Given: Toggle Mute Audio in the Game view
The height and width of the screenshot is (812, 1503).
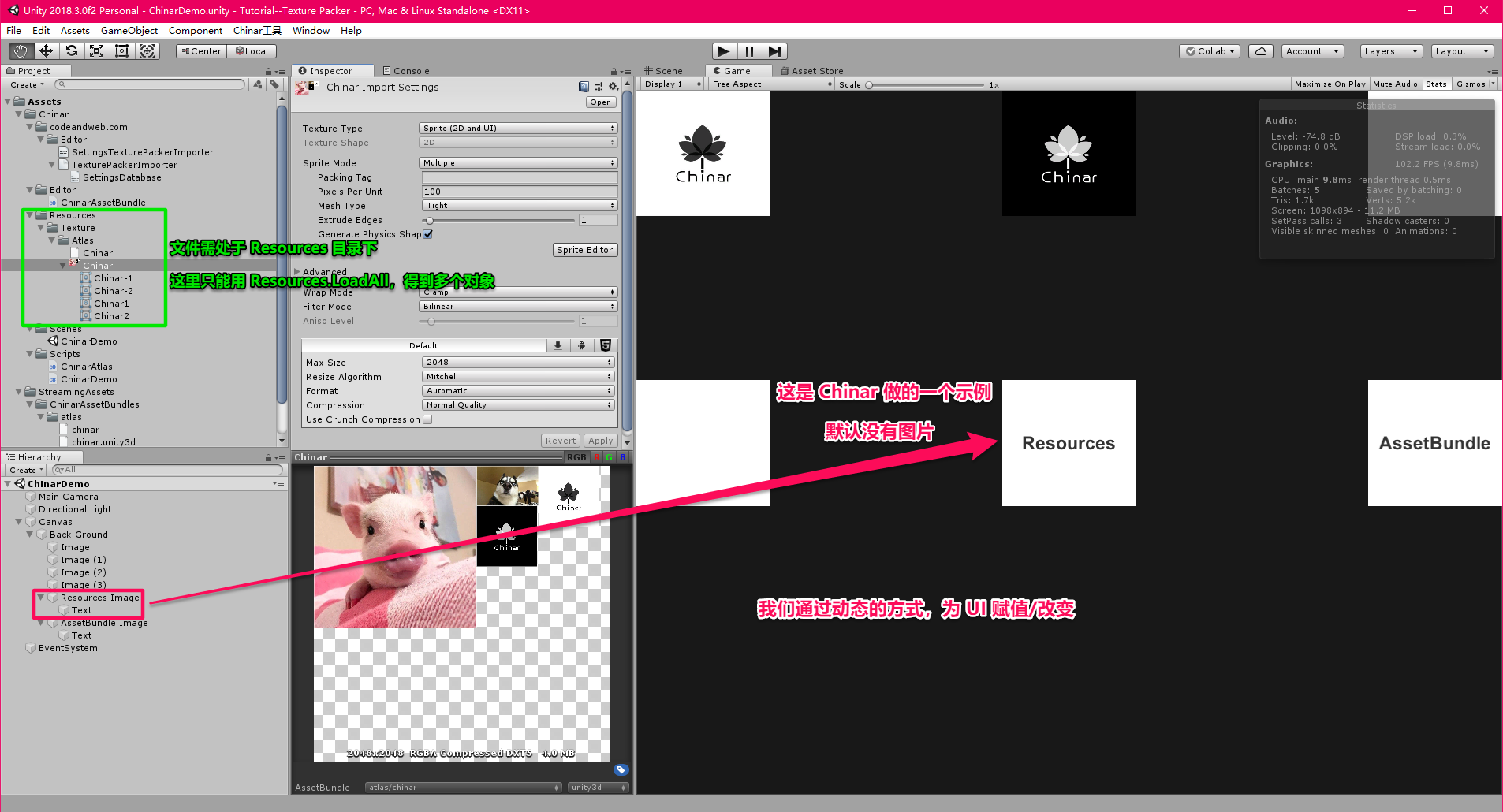Looking at the screenshot, I should (1395, 84).
